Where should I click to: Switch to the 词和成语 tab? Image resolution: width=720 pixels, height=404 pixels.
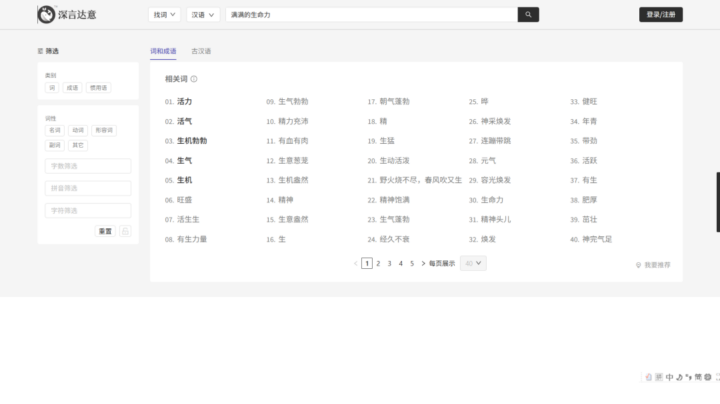[163, 51]
